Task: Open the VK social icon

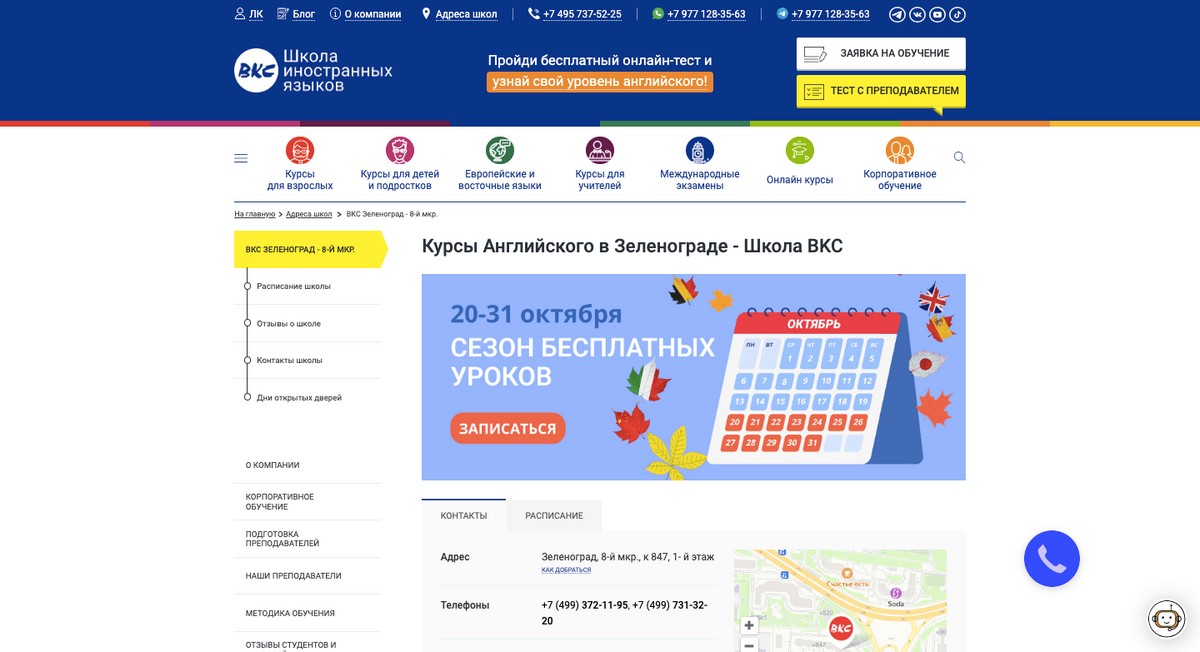Action: click(917, 14)
